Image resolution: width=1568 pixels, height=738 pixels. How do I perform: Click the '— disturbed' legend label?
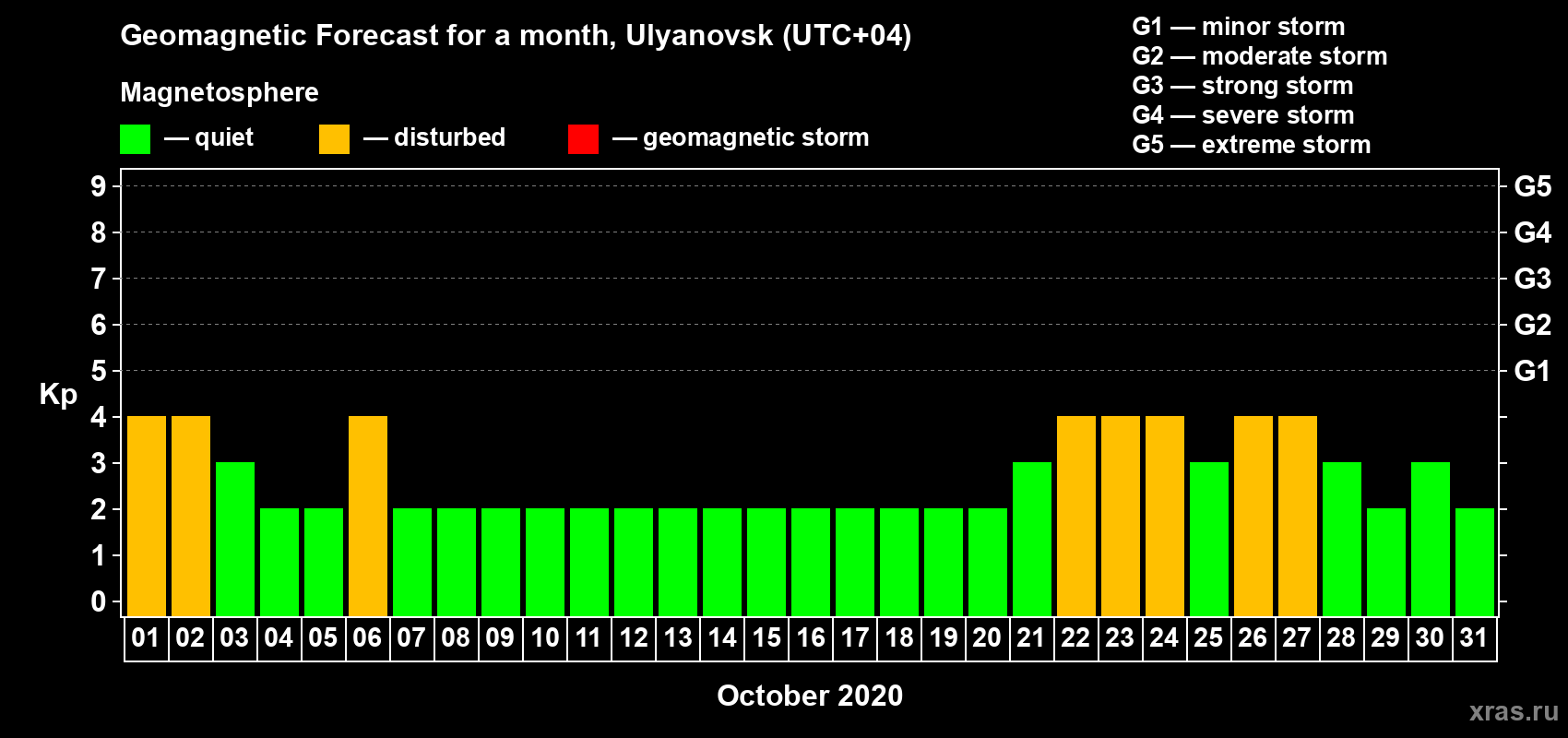[434, 137]
